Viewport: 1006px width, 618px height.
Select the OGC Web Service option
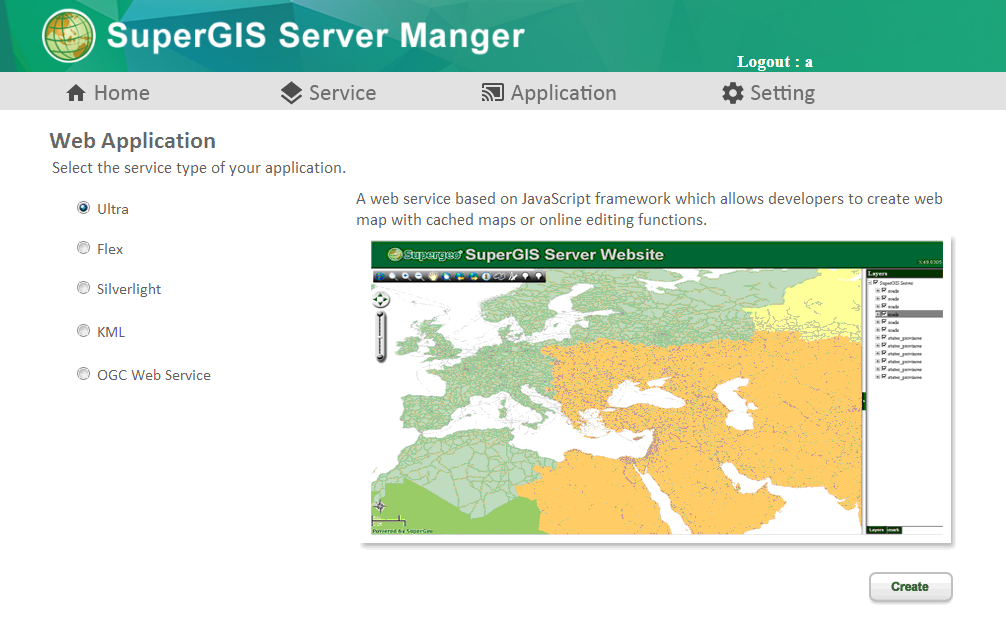pyautogui.click(x=83, y=374)
